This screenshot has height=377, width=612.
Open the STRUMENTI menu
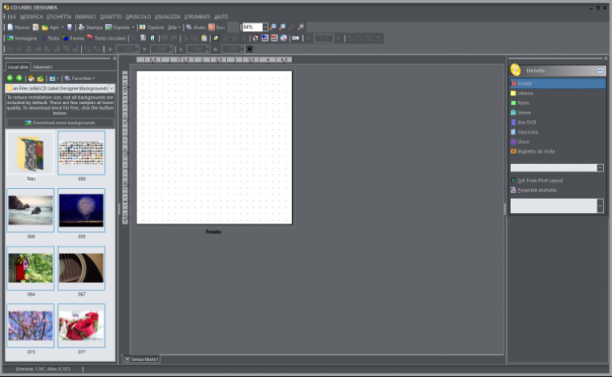click(197, 17)
